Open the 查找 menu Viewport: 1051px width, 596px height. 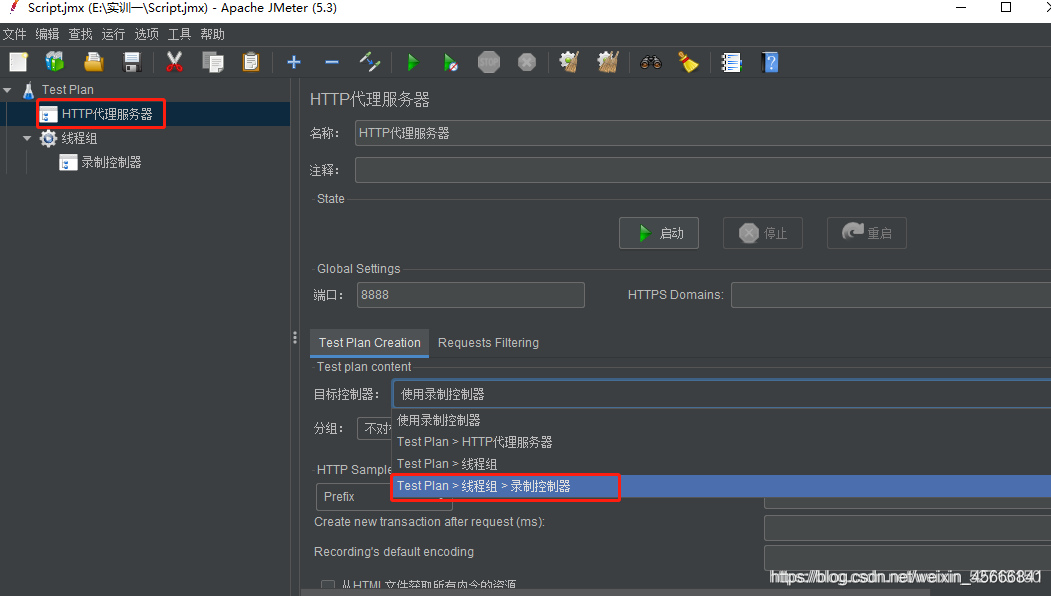pyautogui.click(x=80, y=34)
